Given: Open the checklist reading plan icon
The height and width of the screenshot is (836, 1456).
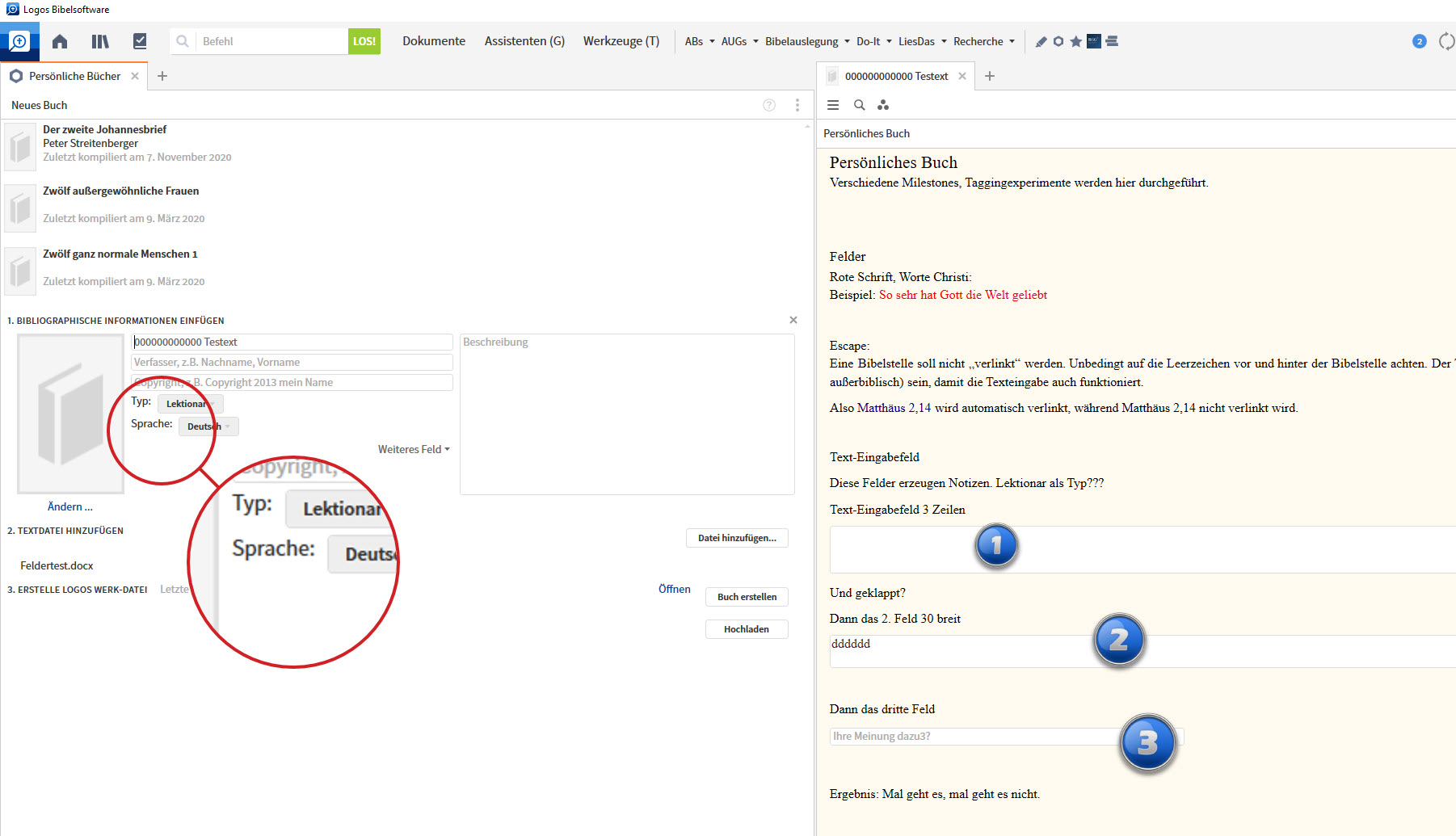Looking at the screenshot, I should tap(140, 41).
